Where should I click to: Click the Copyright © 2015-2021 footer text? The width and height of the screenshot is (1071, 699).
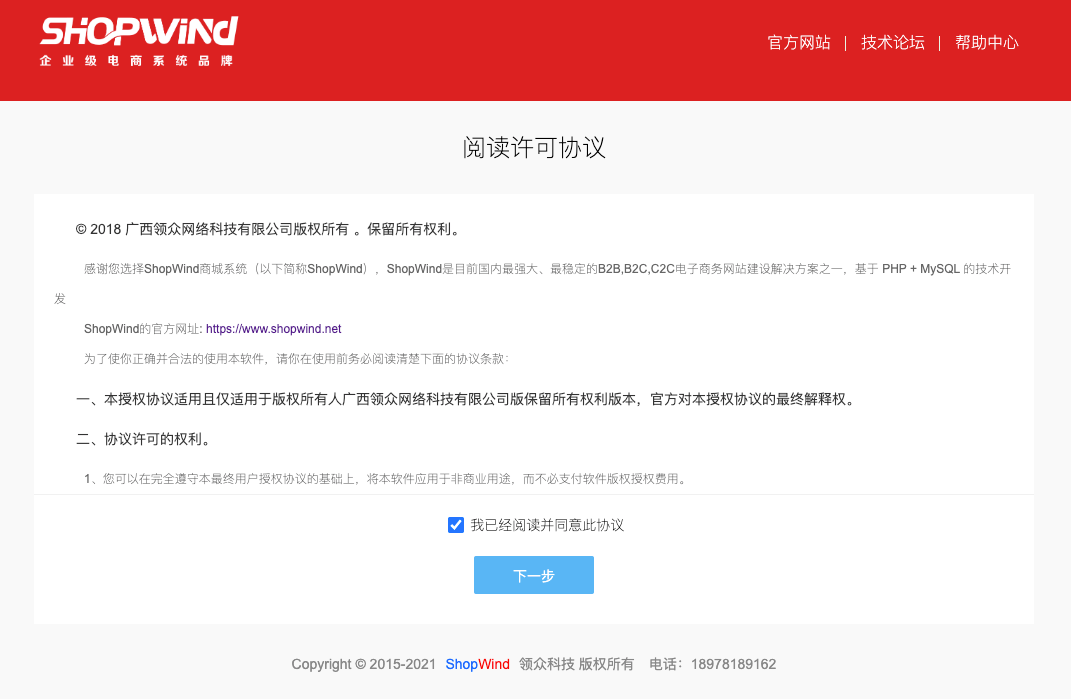click(x=363, y=664)
